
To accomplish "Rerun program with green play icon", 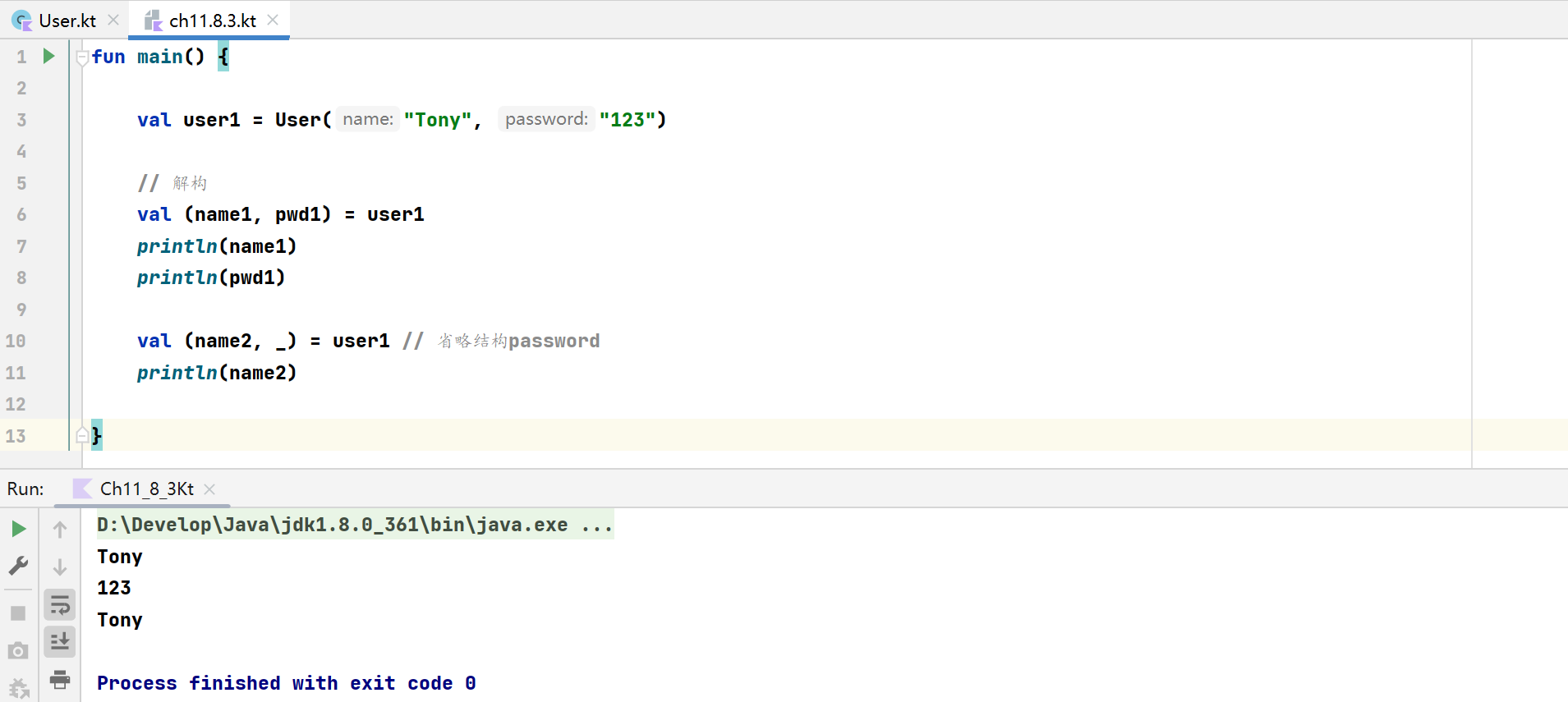I will [18, 529].
